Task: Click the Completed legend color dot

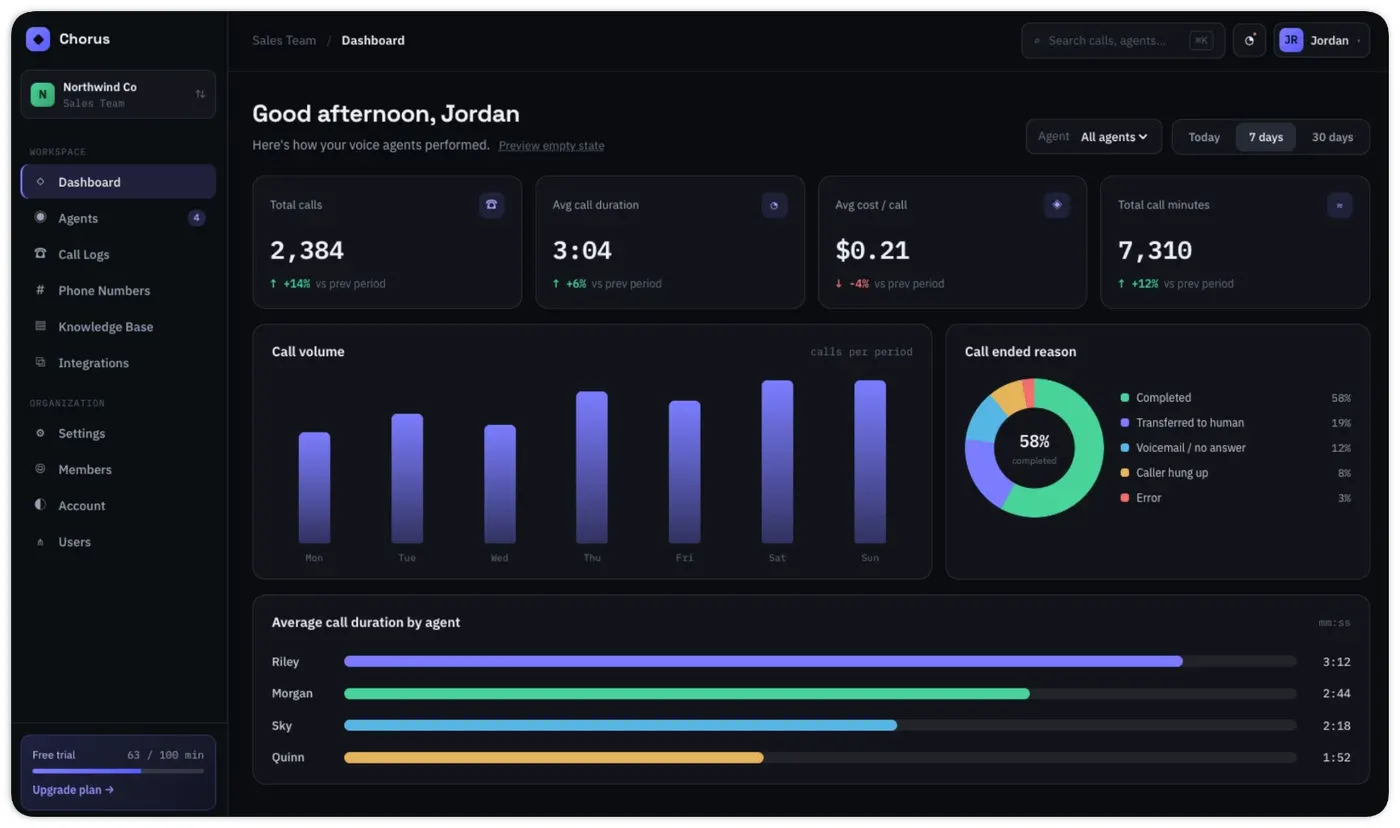Action: pyautogui.click(x=1125, y=398)
